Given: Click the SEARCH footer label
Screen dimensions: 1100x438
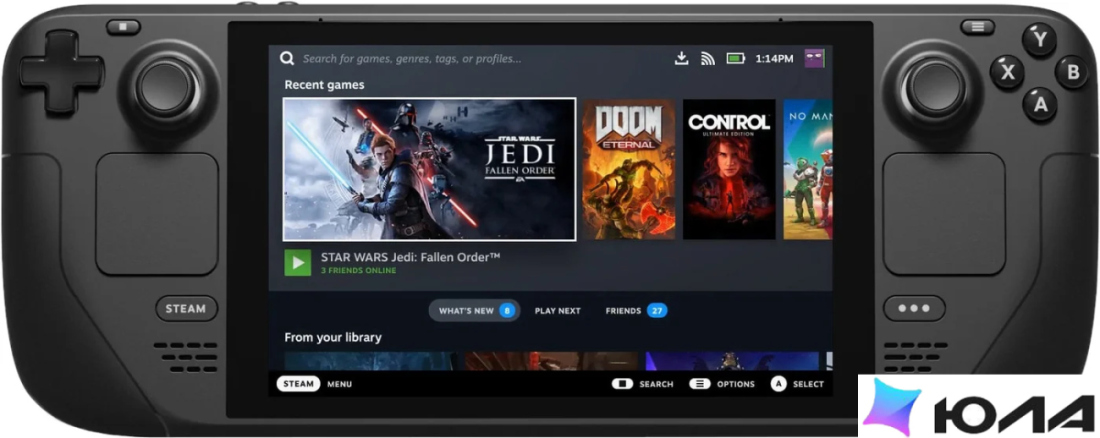Looking at the screenshot, I should tap(656, 384).
